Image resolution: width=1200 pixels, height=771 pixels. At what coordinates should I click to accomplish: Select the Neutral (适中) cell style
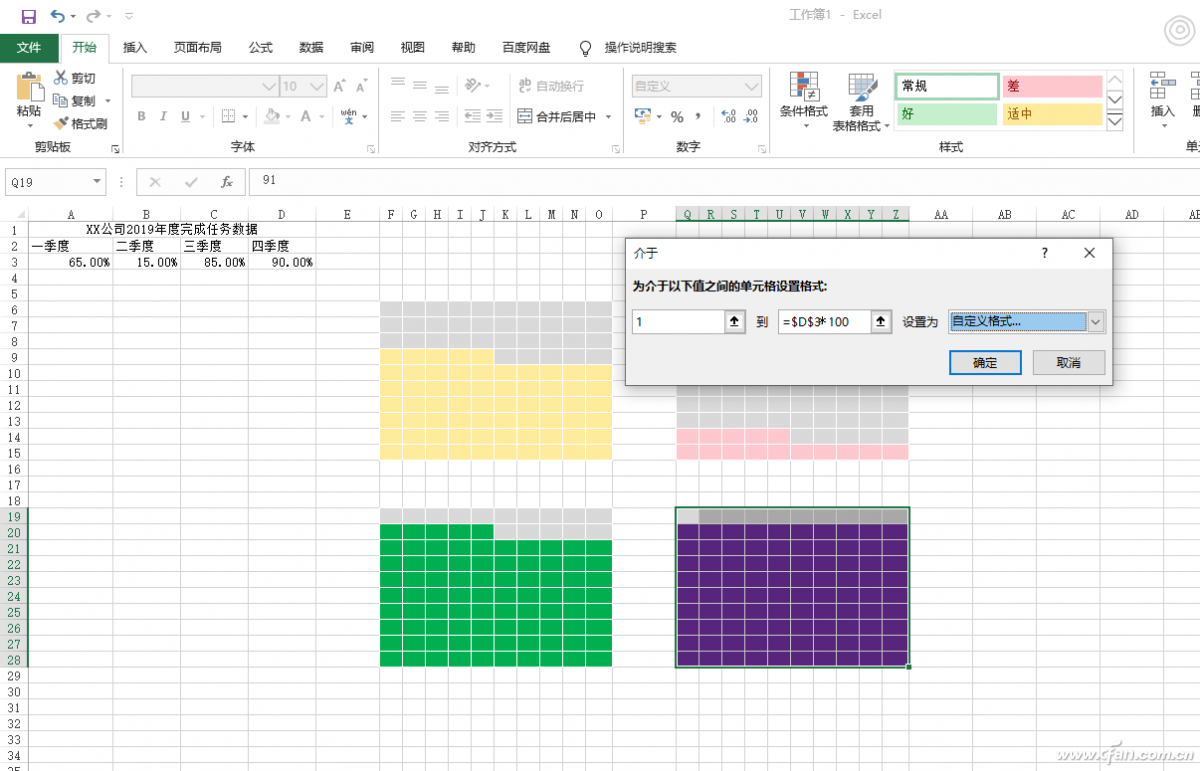coord(1052,114)
